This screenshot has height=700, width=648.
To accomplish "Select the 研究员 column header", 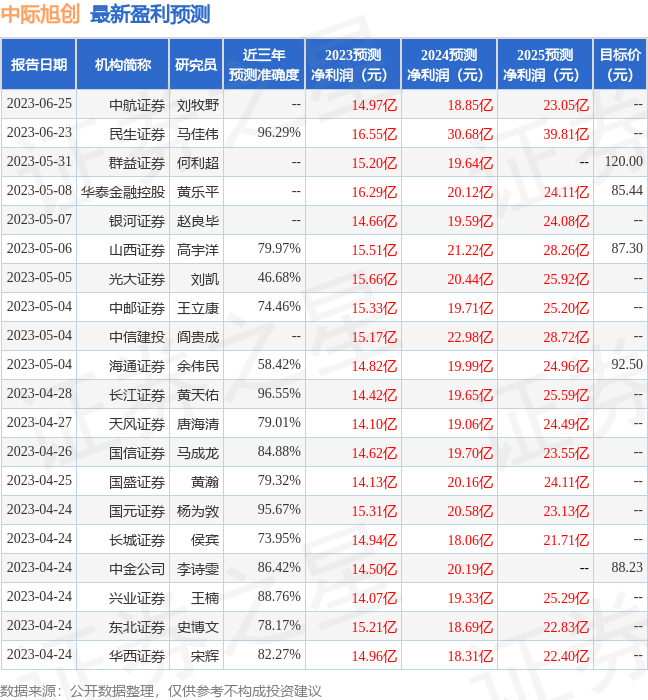I will [196, 64].
